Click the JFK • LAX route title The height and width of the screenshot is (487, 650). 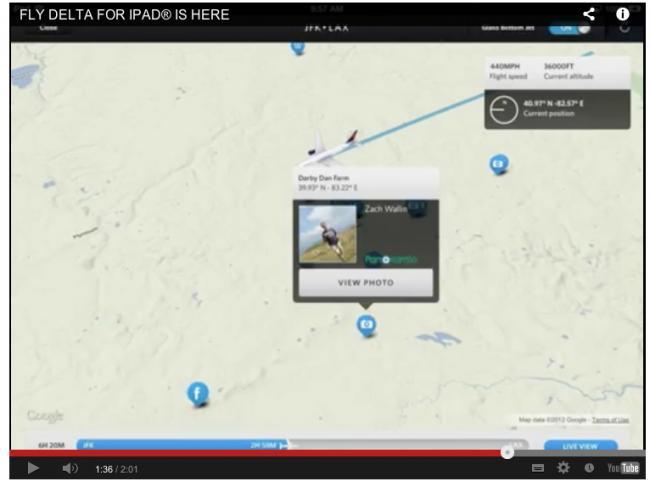click(326, 28)
